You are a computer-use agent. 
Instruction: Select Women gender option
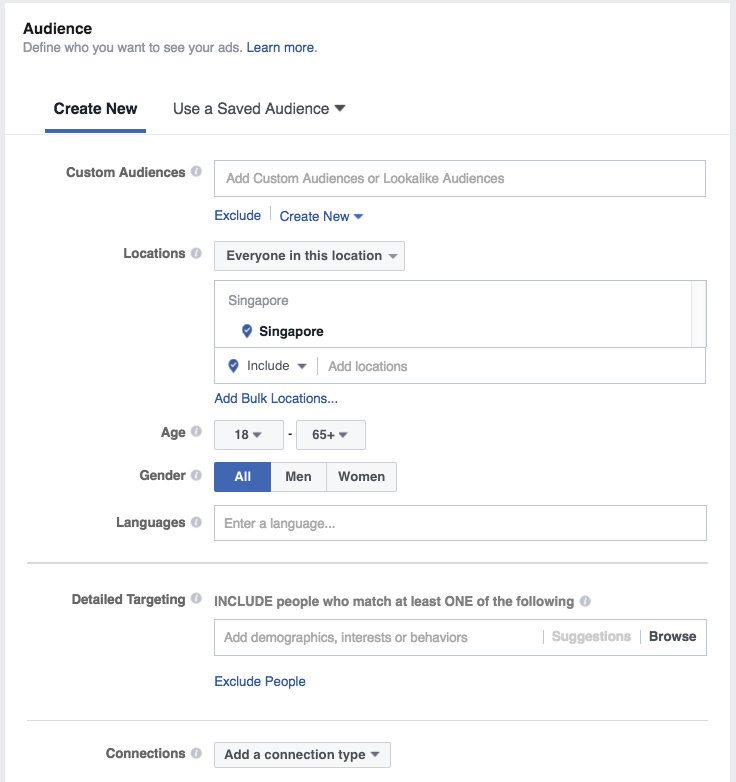coord(361,477)
